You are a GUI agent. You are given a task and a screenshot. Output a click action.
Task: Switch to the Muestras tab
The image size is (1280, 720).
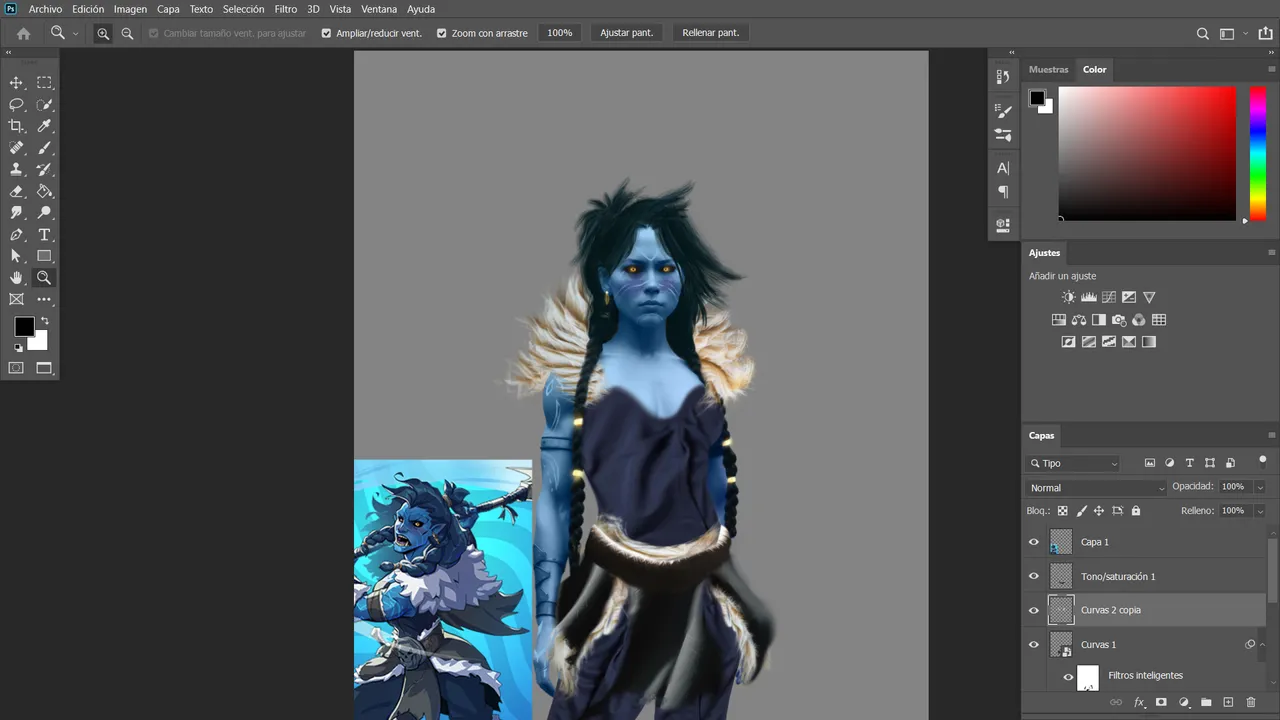[1048, 69]
